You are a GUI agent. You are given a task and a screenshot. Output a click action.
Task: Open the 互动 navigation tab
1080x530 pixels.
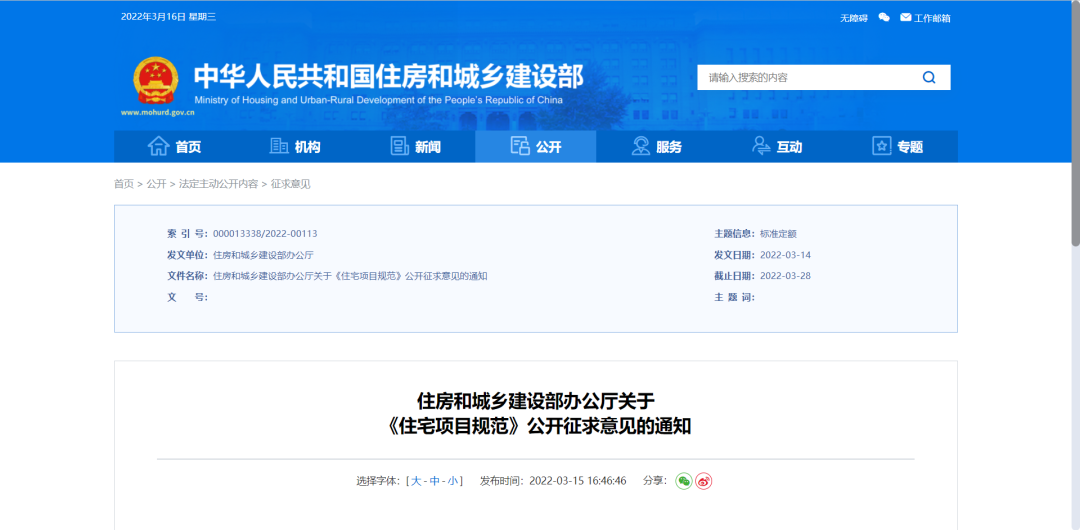(777, 147)
